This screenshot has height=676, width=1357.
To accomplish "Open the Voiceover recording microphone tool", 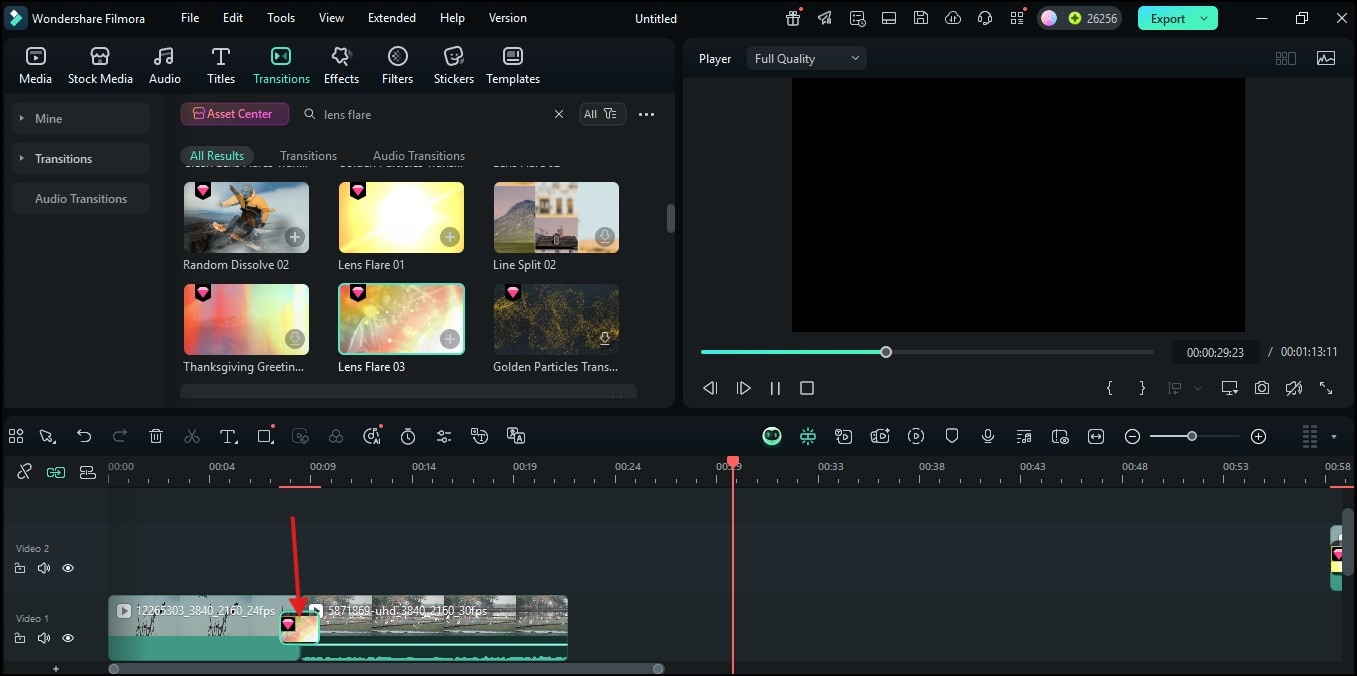I will 988,436.
